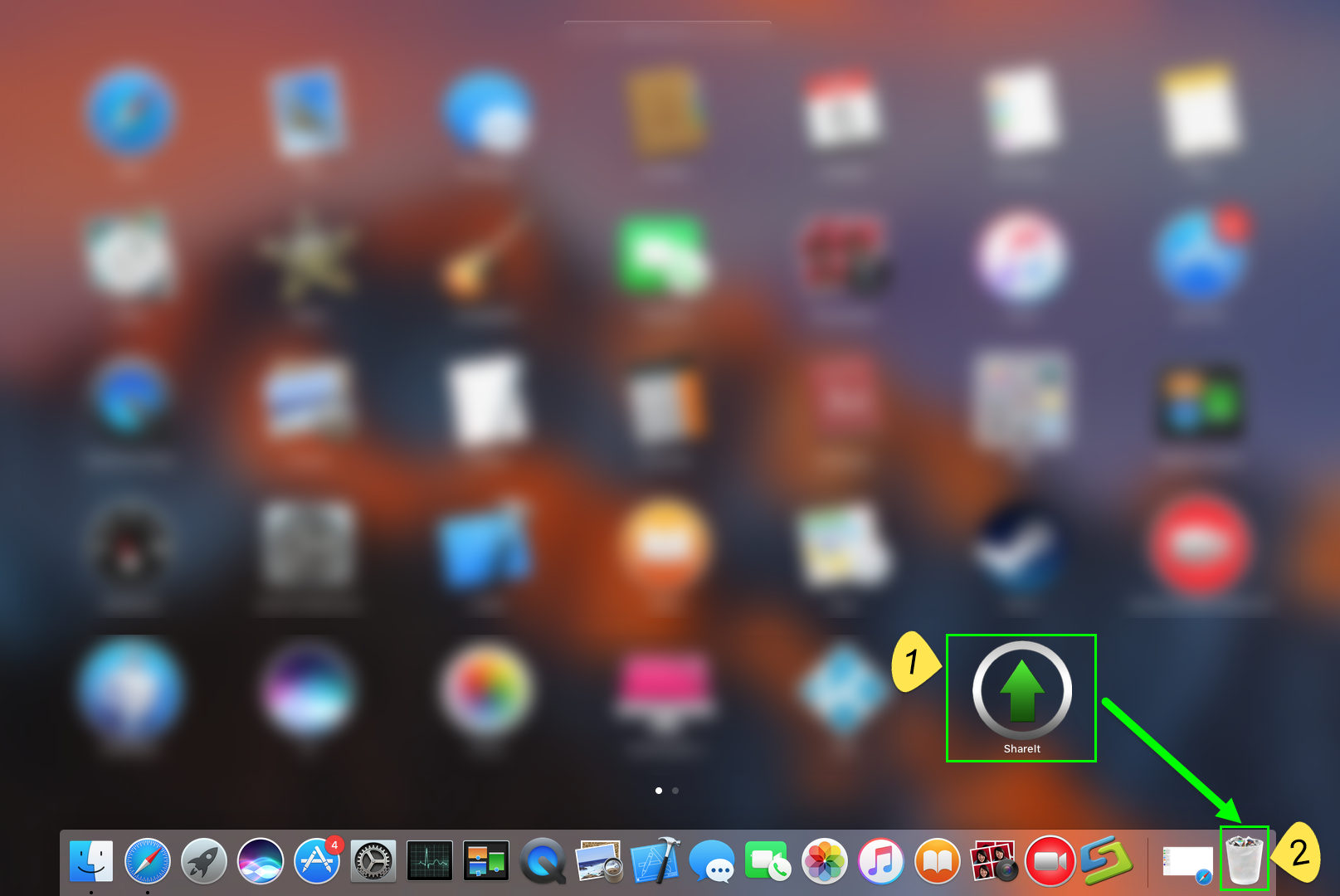The width and height of the screenshot is (1340, 896).
Task: Activate Siri from the Dock
Action: (x=259, y=861)
